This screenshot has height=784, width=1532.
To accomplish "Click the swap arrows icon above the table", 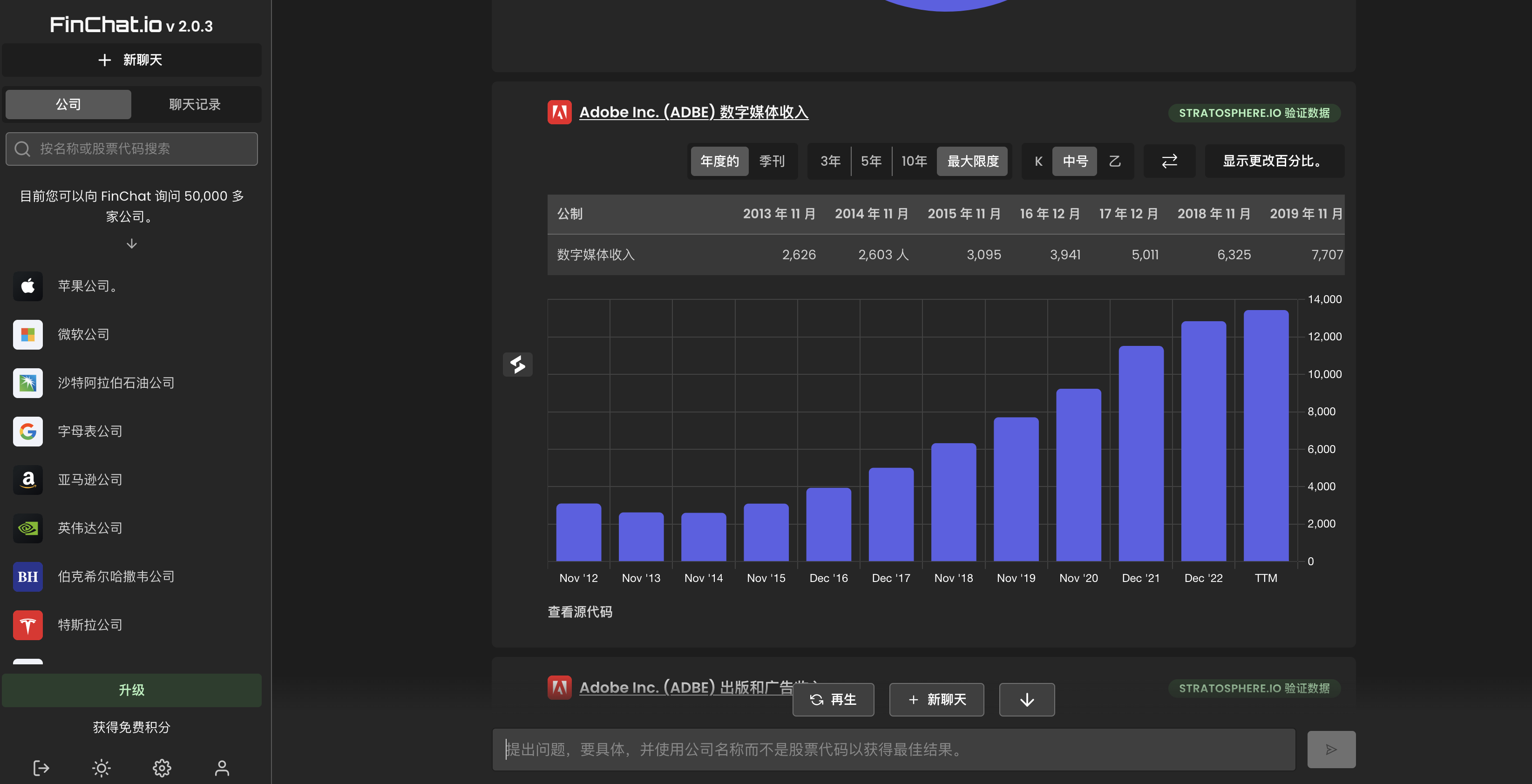I will [x=1169, y=161].
